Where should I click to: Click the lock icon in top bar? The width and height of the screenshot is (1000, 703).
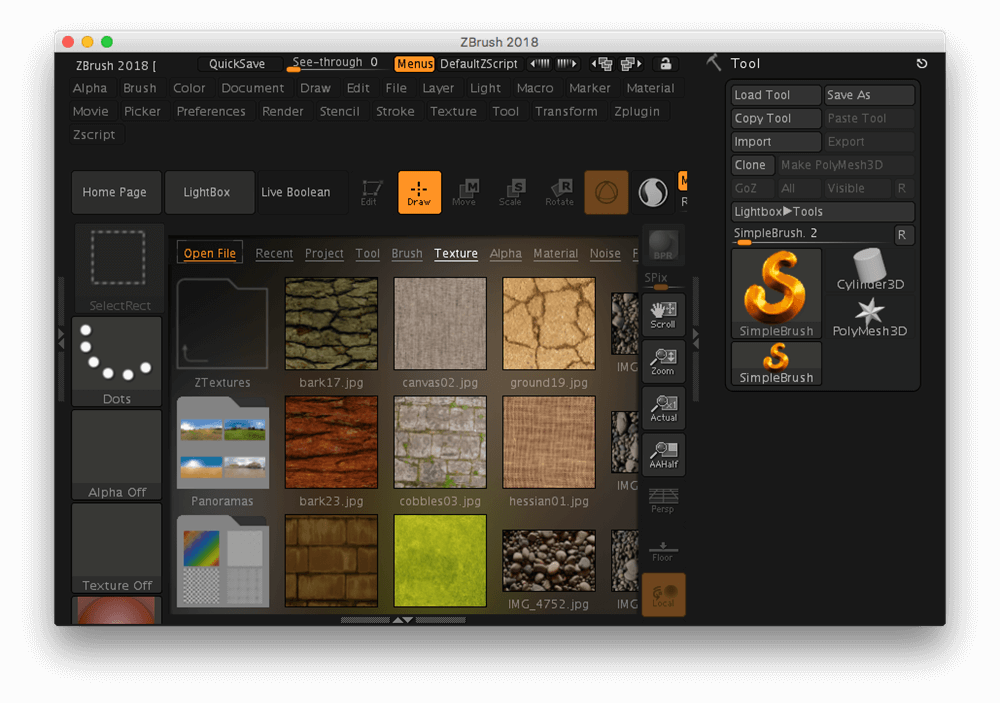pos(665,64)
